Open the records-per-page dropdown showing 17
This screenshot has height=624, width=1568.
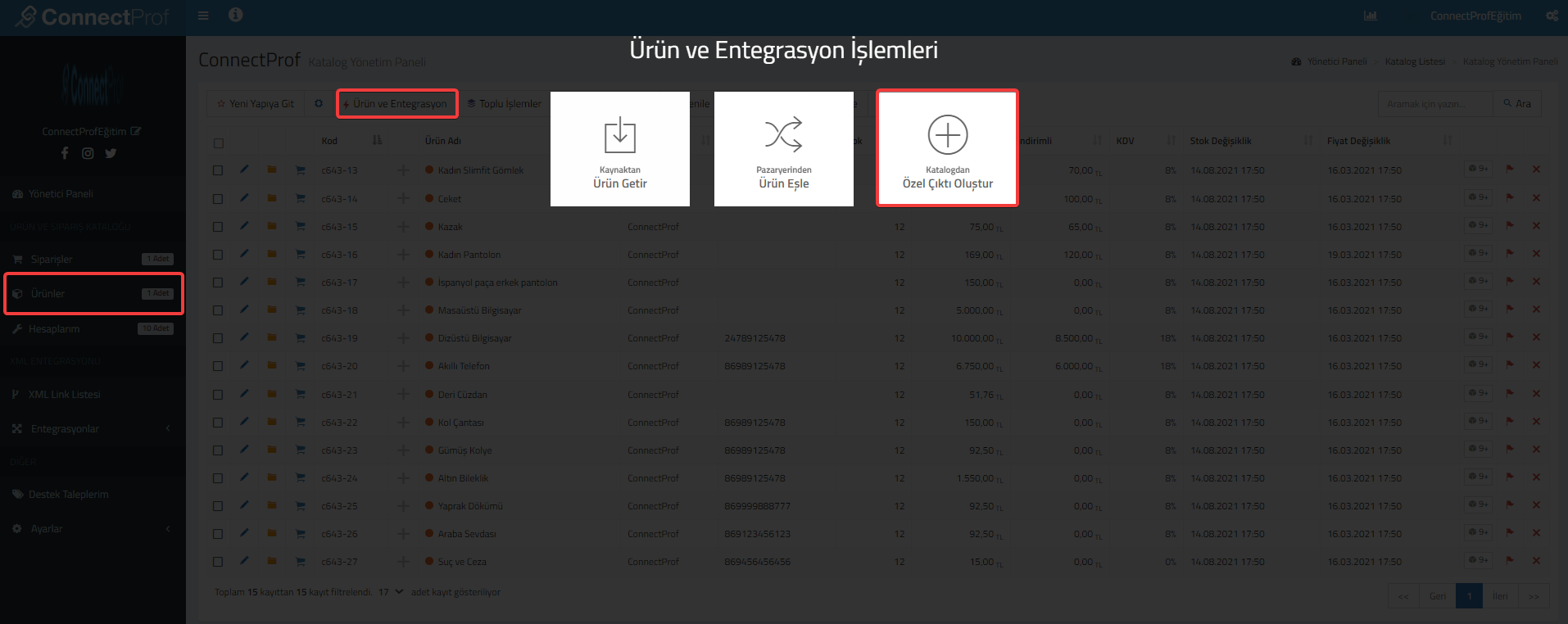[x=391, y=592]
